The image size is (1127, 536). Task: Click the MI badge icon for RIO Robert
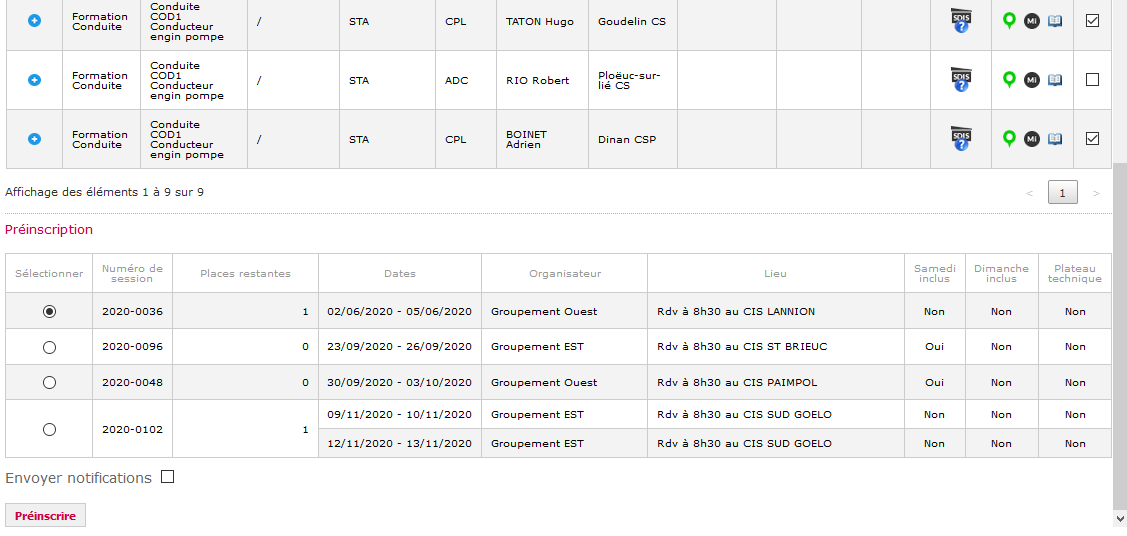tap(1032, 80)
